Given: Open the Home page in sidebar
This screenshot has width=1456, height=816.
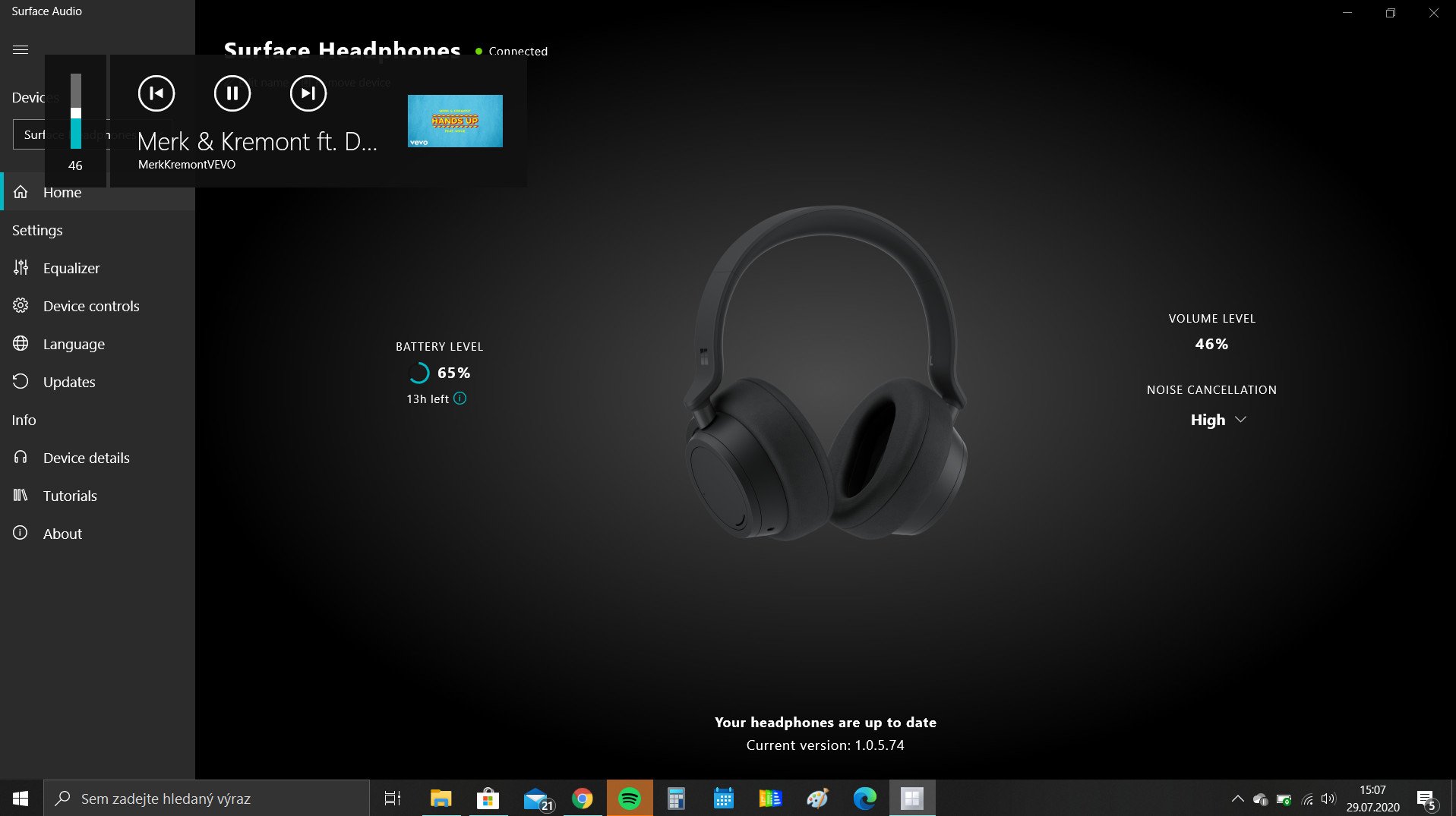Looking at the screenshot, I should point(97,192).
